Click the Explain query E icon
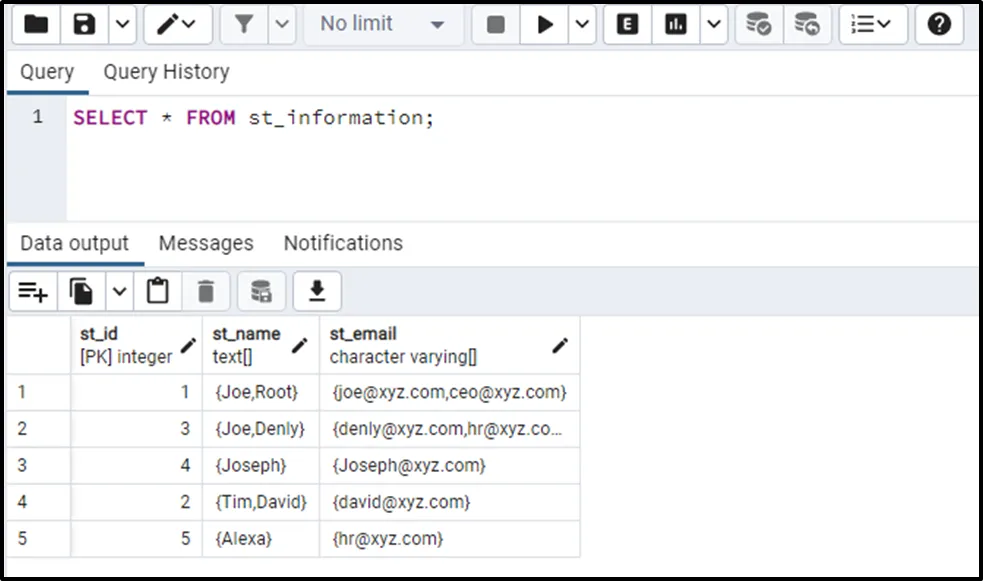 pos(628,25)
